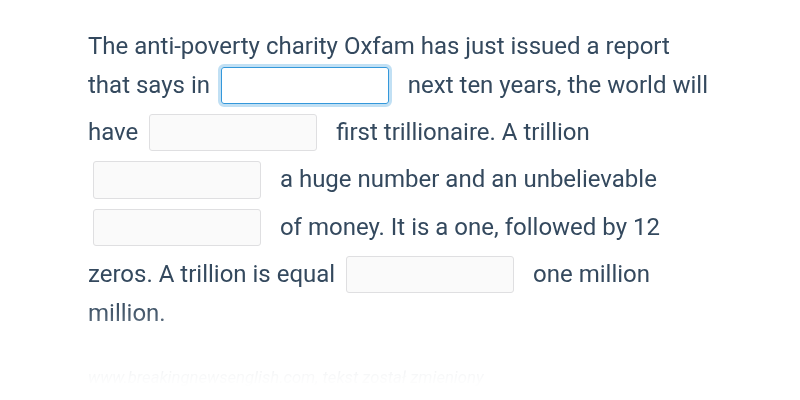Click the final word "million."
The width and height of the screenshot is (800, 400).
pyautogui.click(x=127, y=313)
